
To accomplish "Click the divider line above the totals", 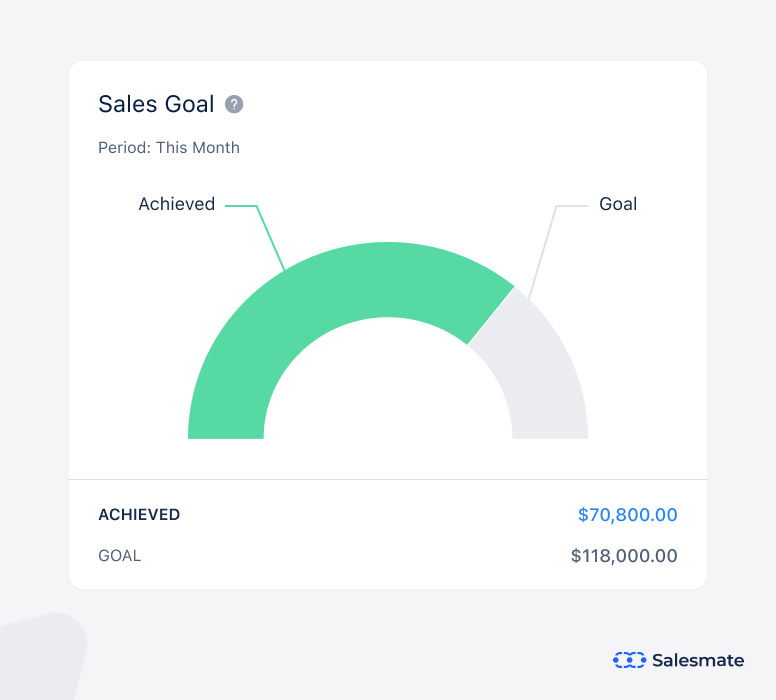I will point(388,480).
